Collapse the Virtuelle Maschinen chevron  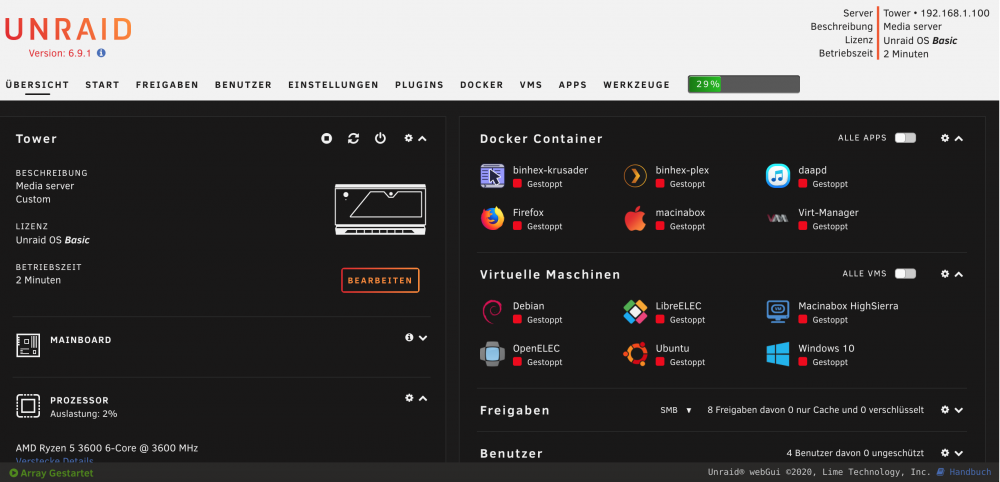click(959, 274)
